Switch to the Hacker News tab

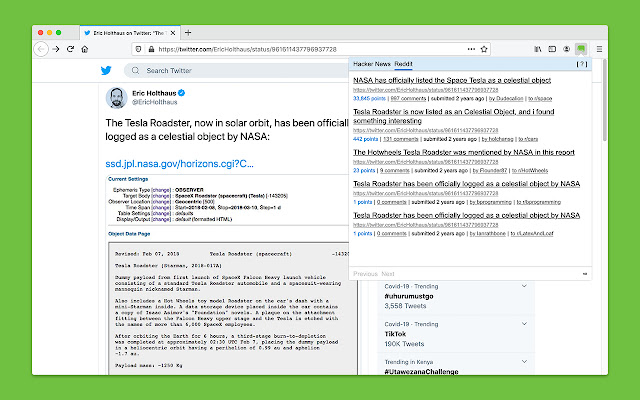click(372, 64)
